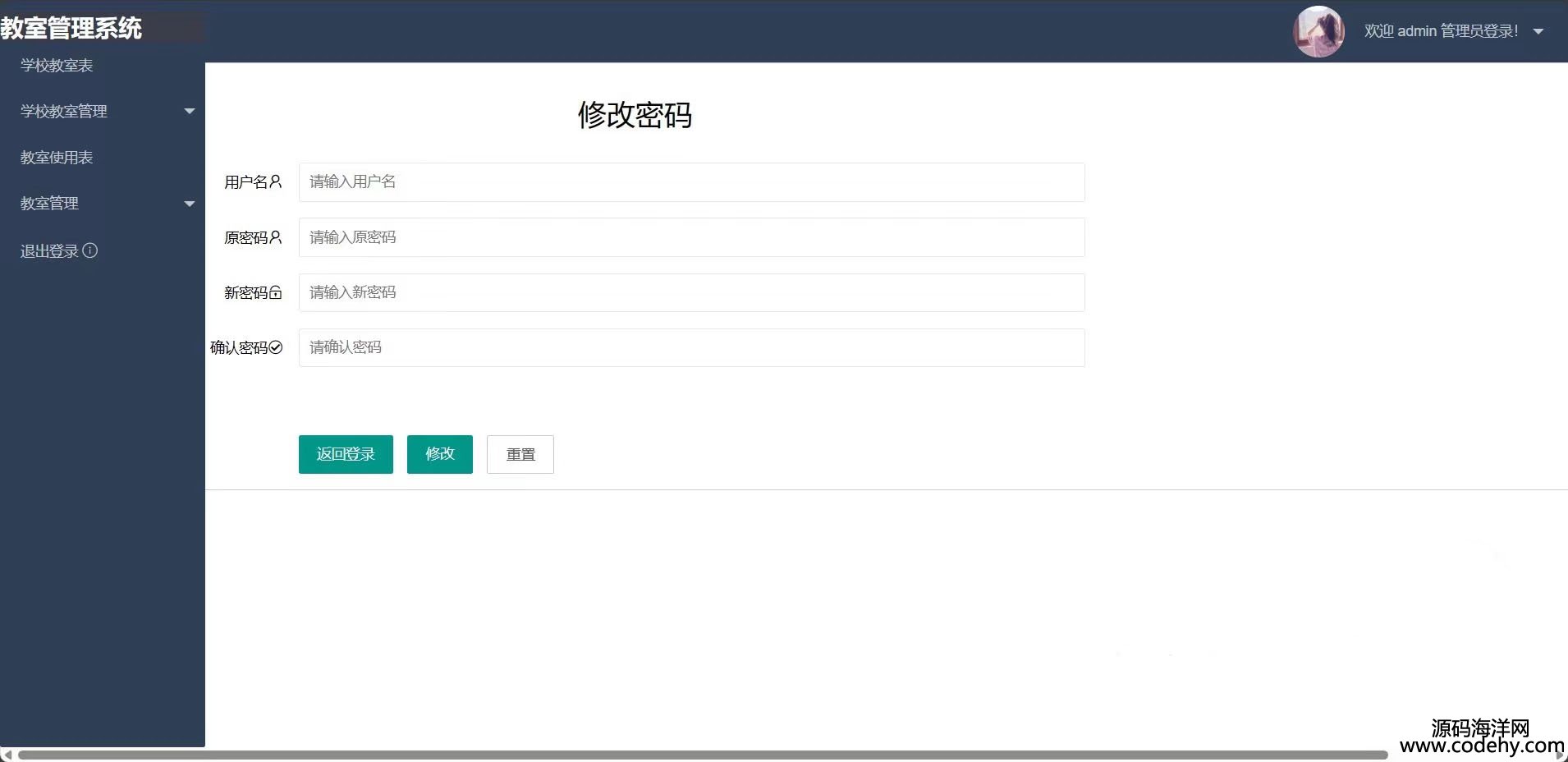The height and width of the screenshot is (762, 1568).
Task: Submit with the 修改 button
Action: tap(439, 454)
